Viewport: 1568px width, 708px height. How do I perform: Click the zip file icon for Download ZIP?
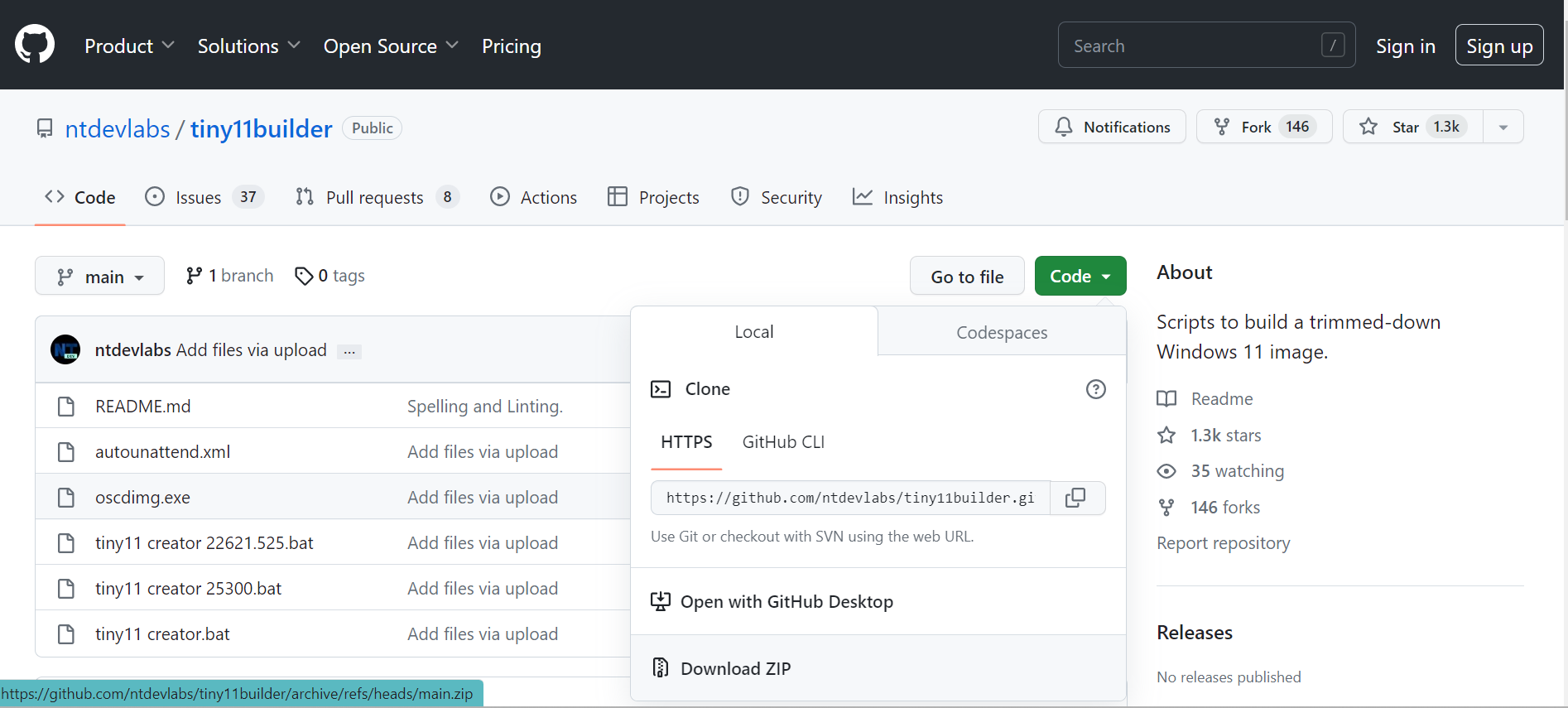click(661, 667)
